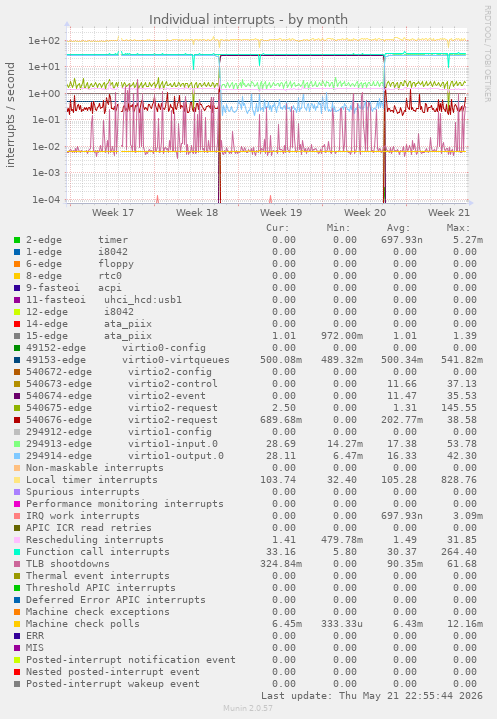Click the Week 19 x-axis label

pos(281,213)
